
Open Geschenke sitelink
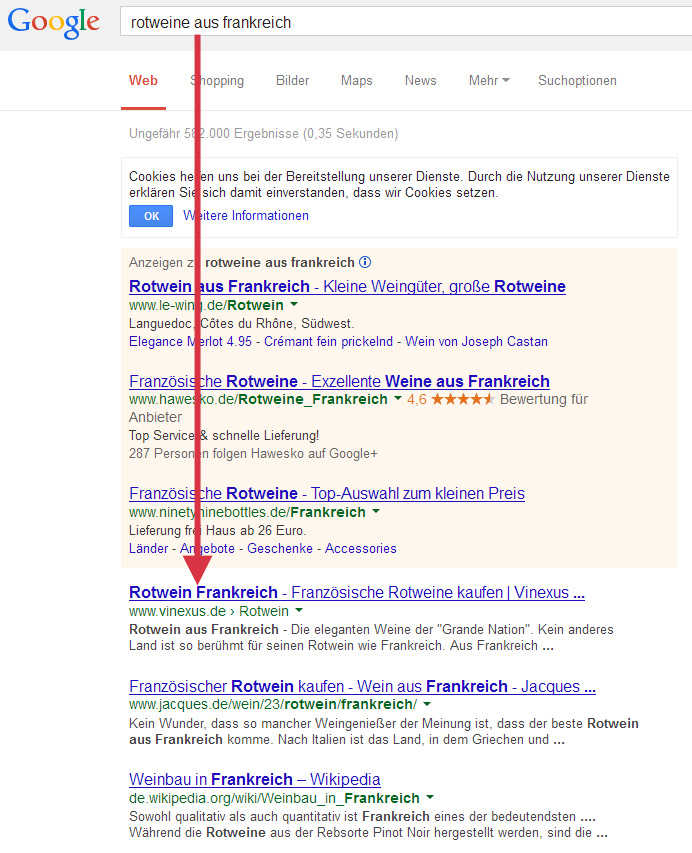click(x=280, y=548)
